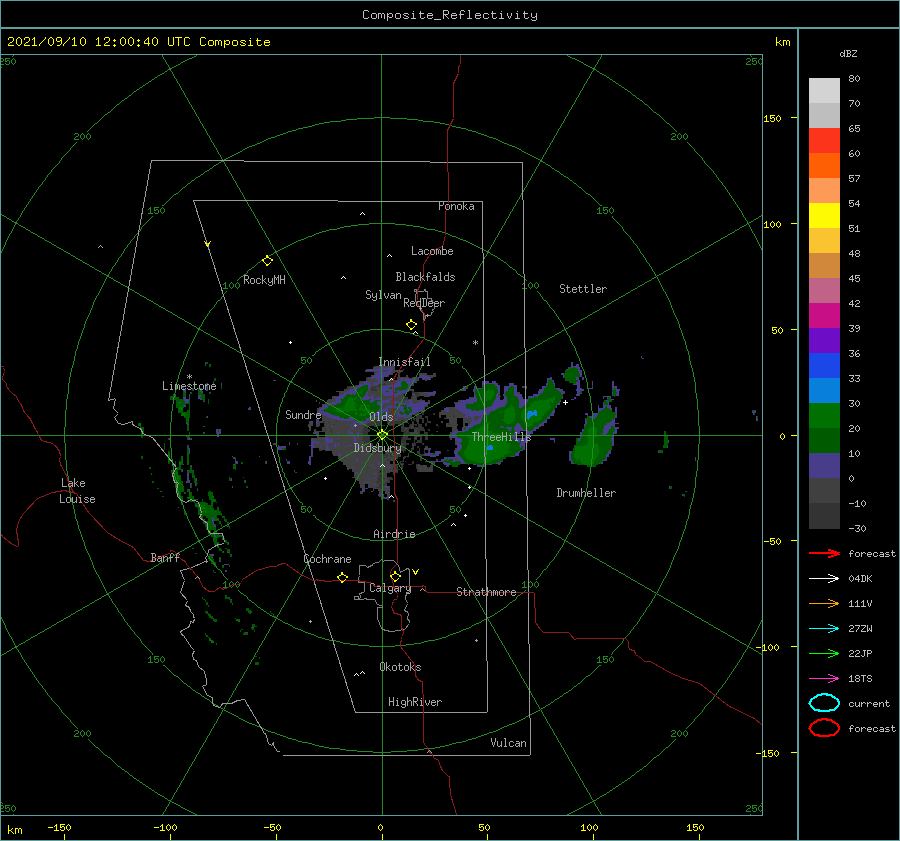Click the yellow diamond marker below RedDeer
The height and width of the screenshot is (841, 900).
[411, 325]
